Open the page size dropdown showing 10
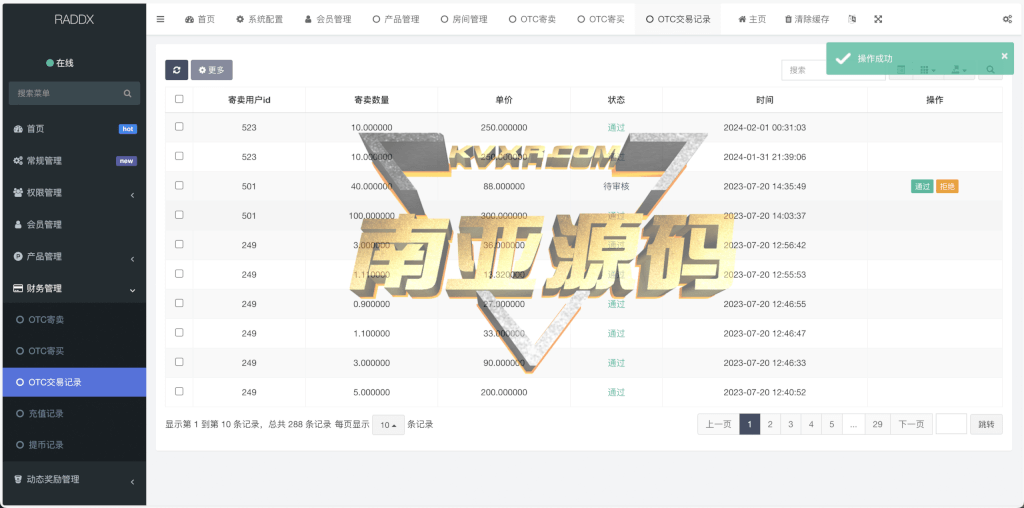The image size is (1024, 508). click(x=388, y=425)
